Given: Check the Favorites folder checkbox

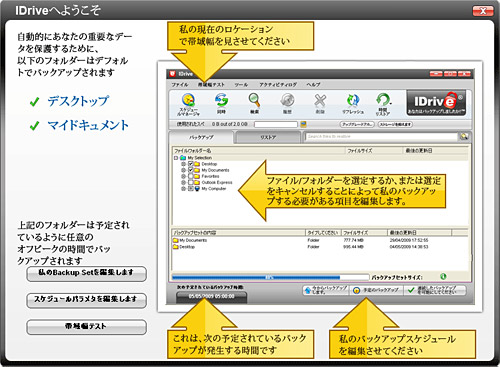Looking at the screenshot, I should tap(191, 176).
